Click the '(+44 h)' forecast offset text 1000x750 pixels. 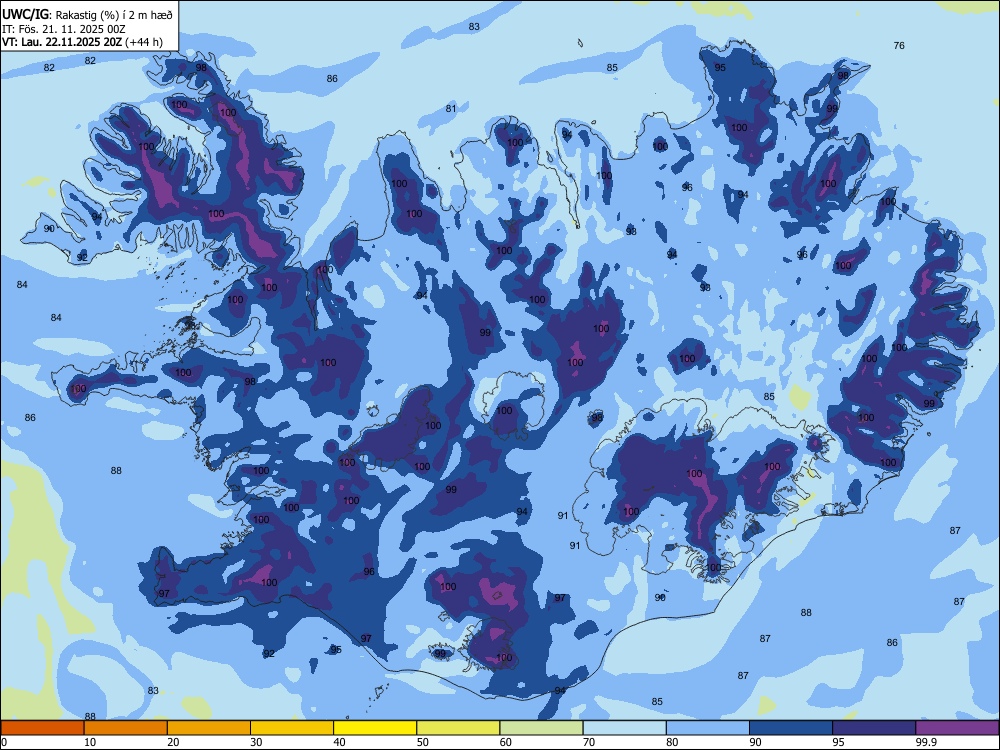tap(144, 42)
